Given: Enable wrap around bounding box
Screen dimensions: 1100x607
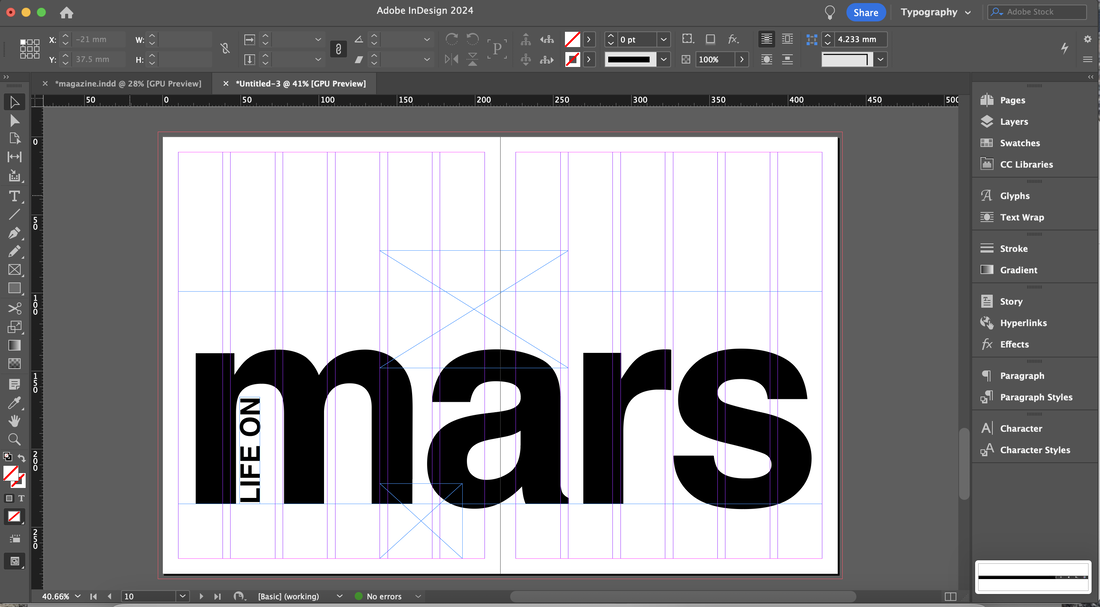Looking at the screenshot, I should pyautogui.click(x=787, y=39).
